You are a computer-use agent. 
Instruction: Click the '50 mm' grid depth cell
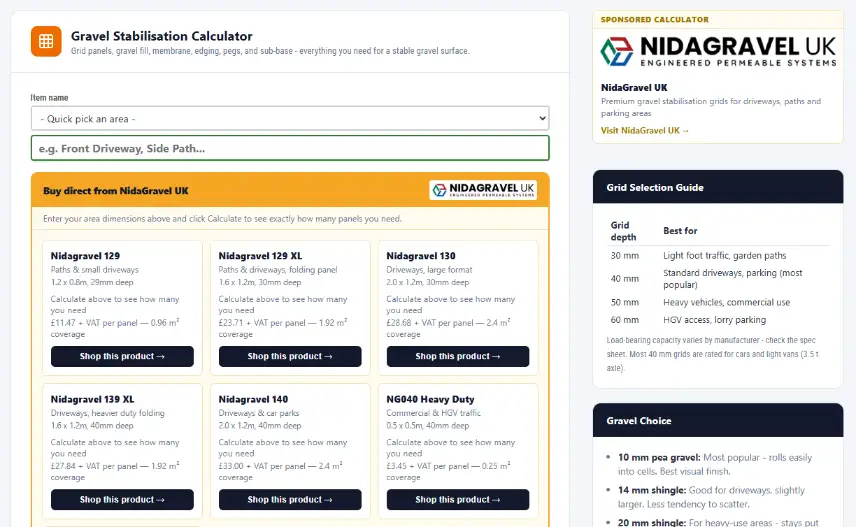[x=625, y=302]
